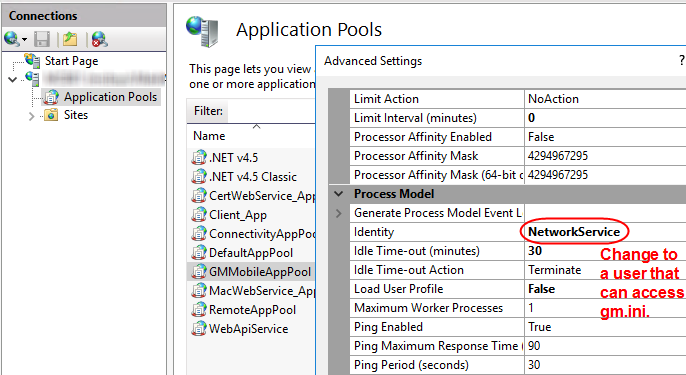This screenshot has height=375, width=686.
Task: Click the icon beside WebApiService
Action: point(199,329)
